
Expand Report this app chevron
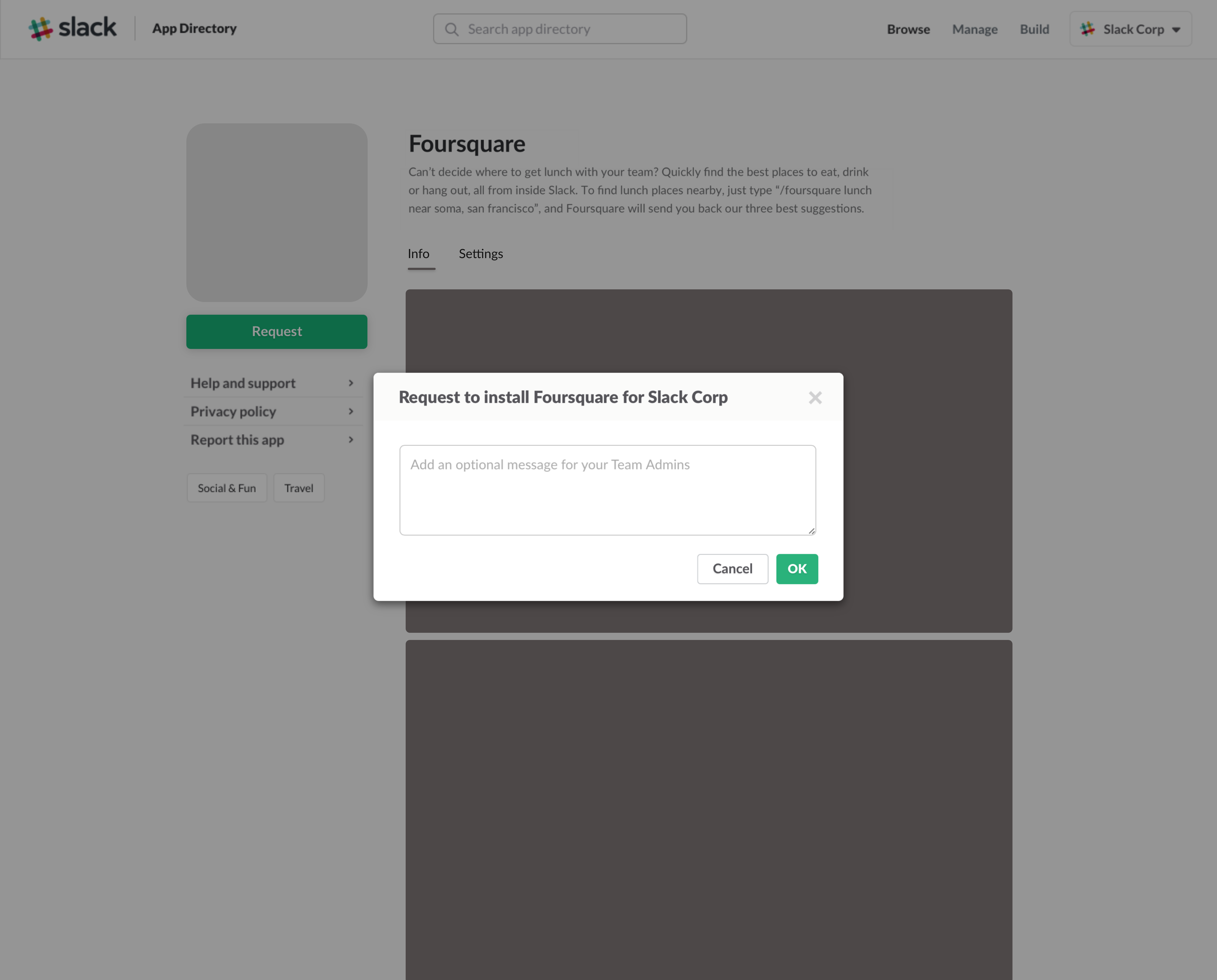point(351,440)
